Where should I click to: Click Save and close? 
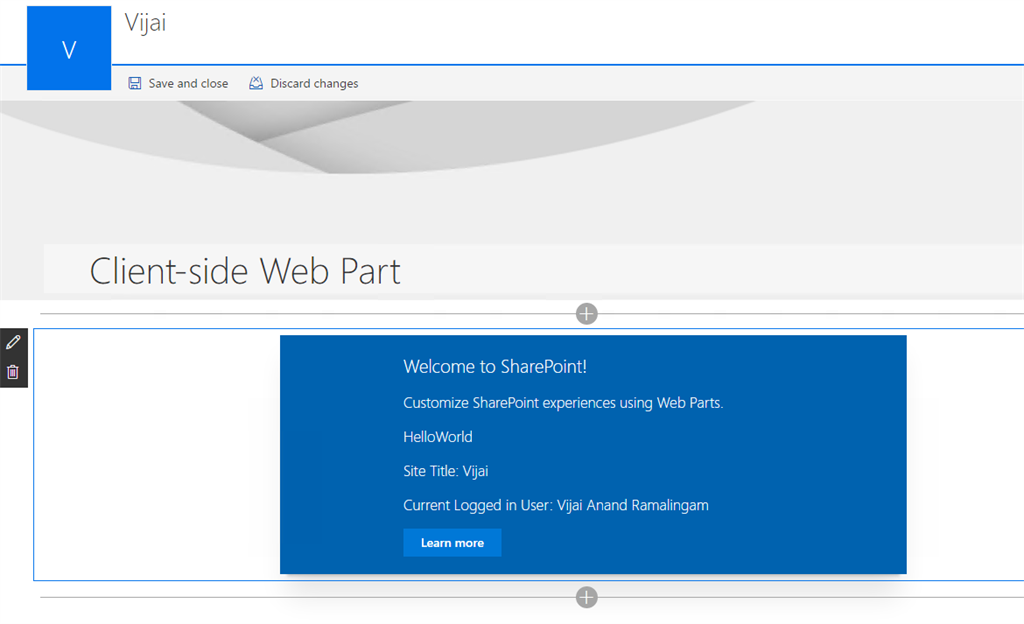178,83
